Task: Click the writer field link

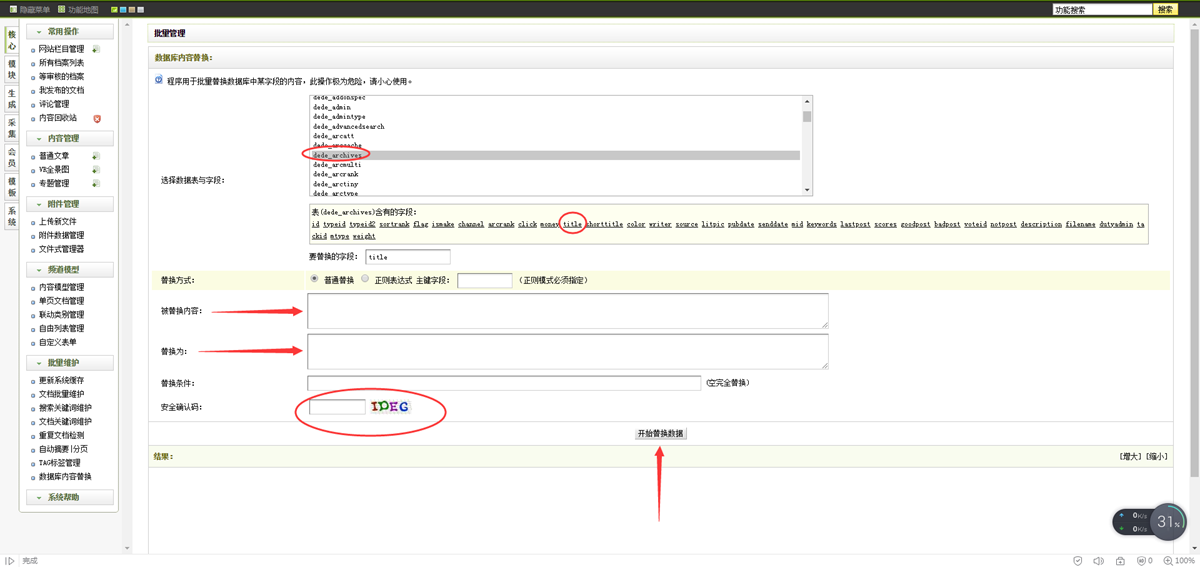Action: 660,224
